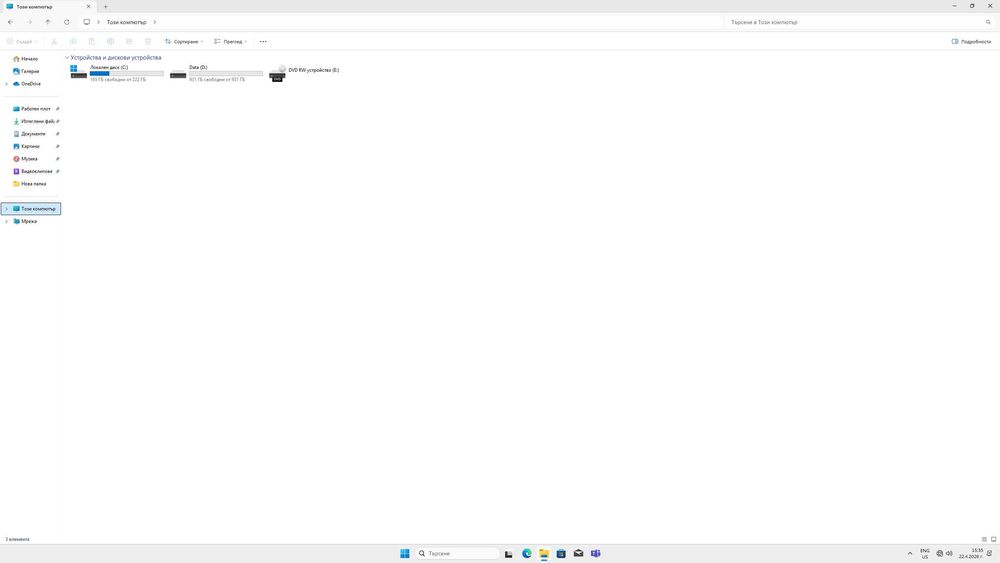
Task: Open the Нова папка folder in sidebar
Action: (34, 184)
